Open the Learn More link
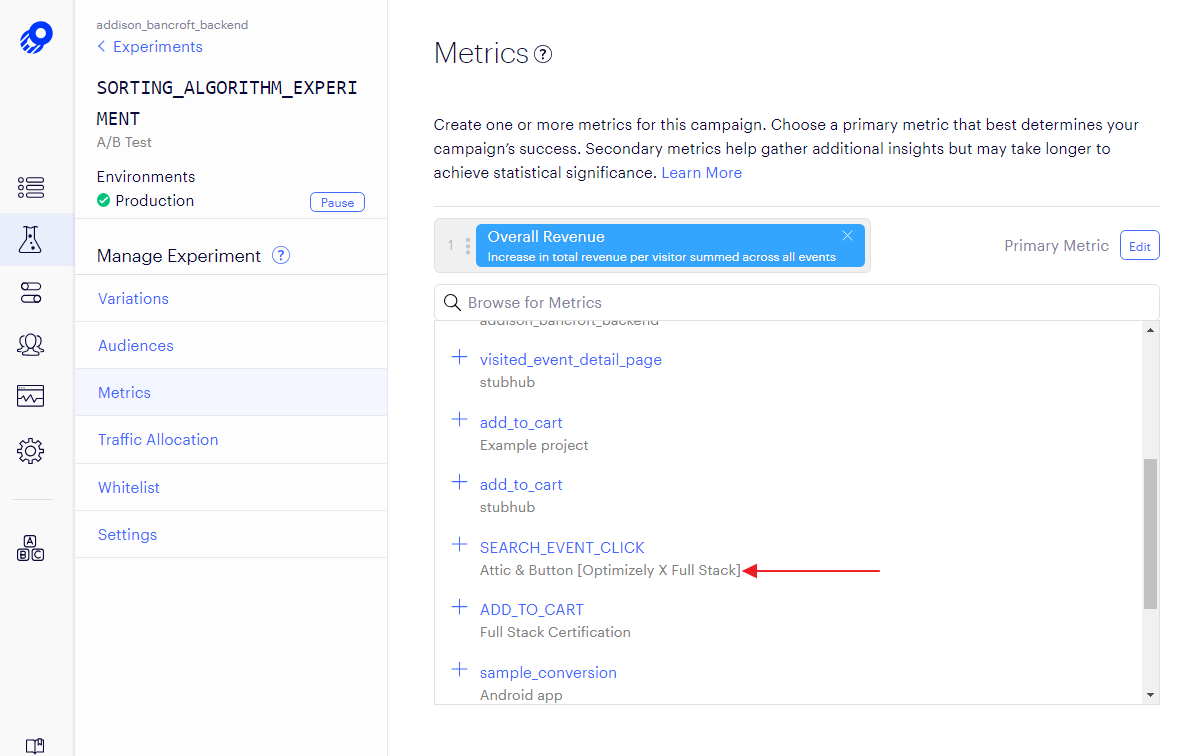 [x=701, y=173]
